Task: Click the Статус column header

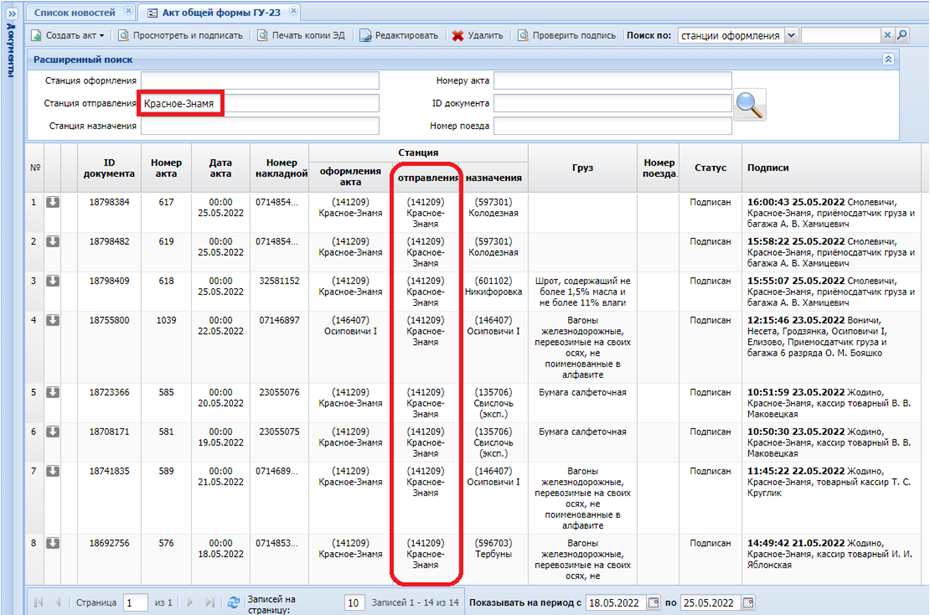Action: [x=710, y=168]
